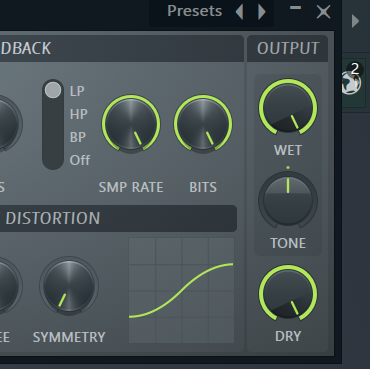Click the SMP RATE knob
The height and width of the screenshot is (369, 370).
(131, 124)
